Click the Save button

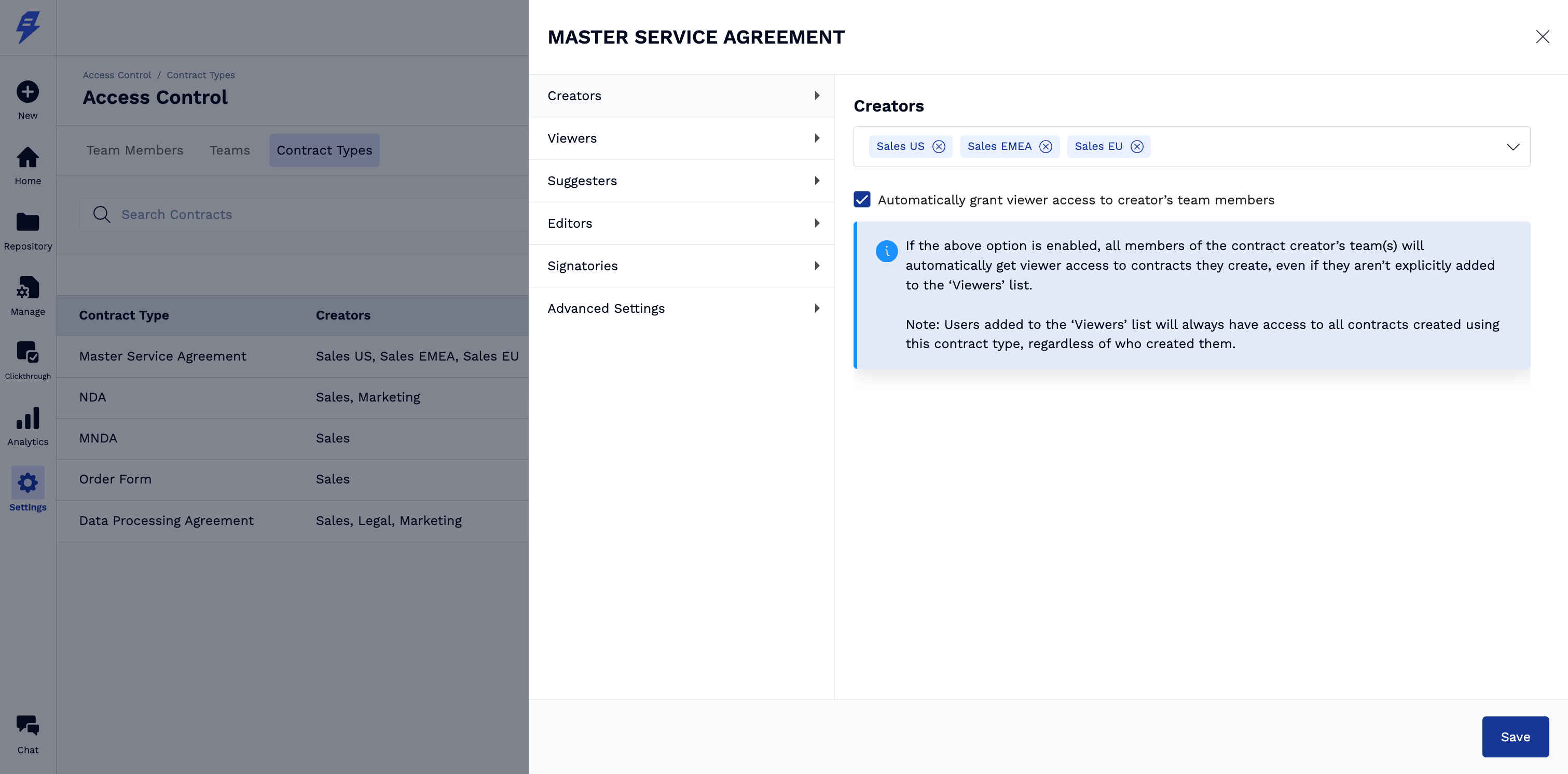[x=1515, y=737]
